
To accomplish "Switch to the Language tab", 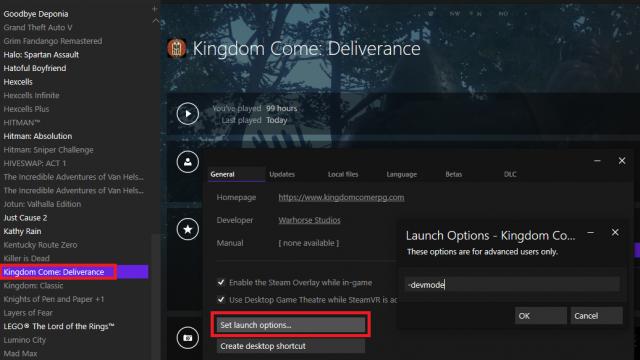I will click(x=402, y=174).
